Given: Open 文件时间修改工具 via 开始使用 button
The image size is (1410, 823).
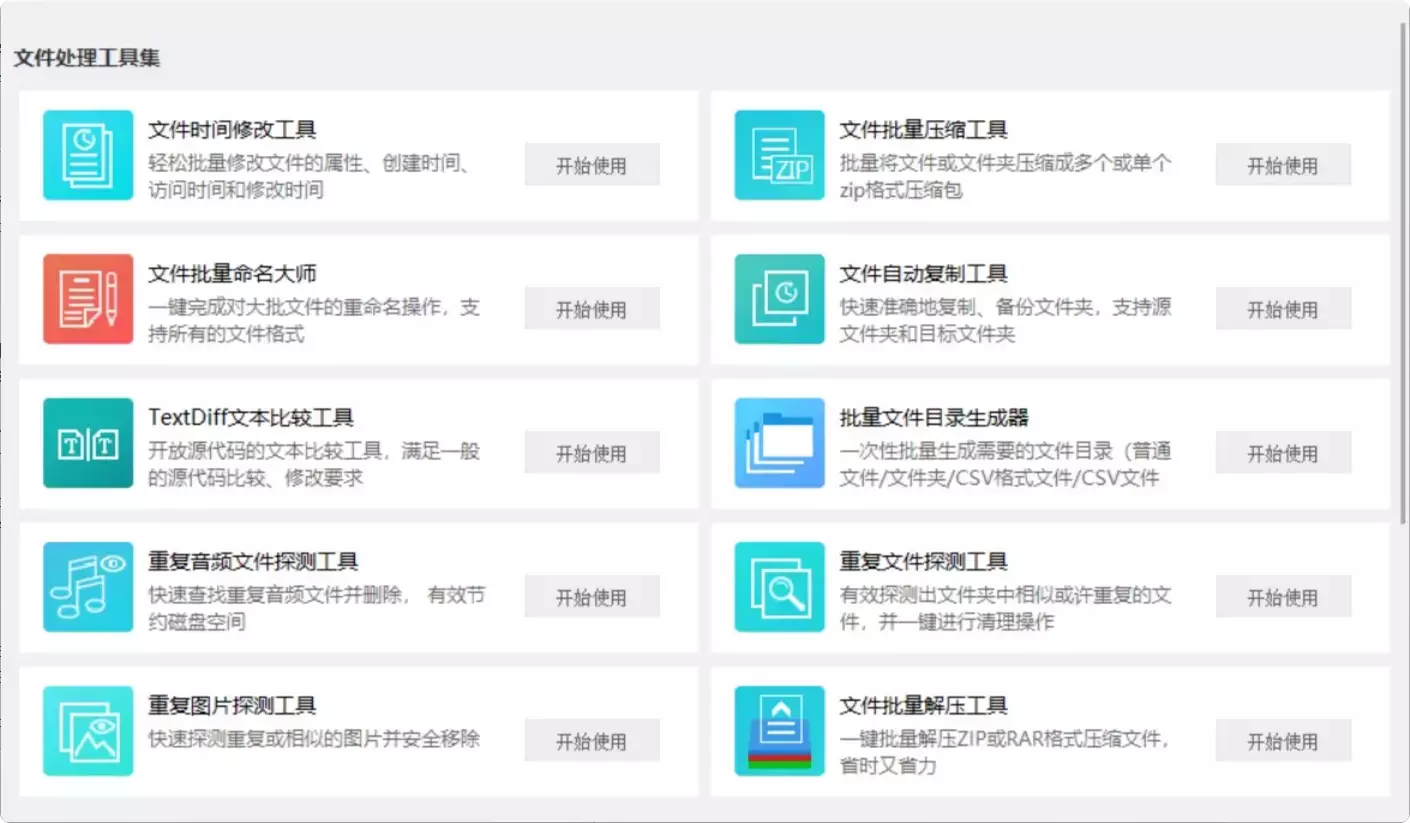Looking at the screenshot, I should click(x=591, y=164).
